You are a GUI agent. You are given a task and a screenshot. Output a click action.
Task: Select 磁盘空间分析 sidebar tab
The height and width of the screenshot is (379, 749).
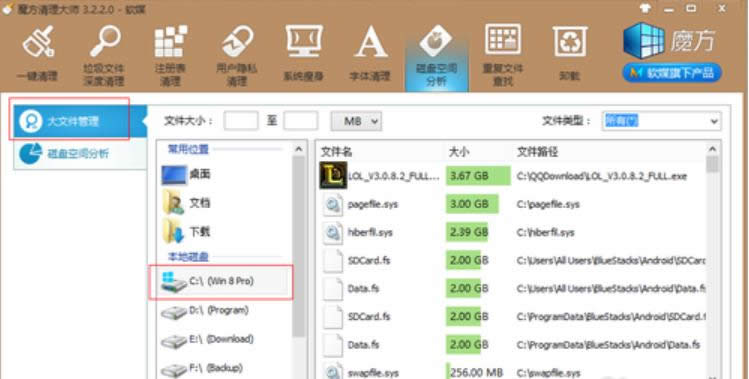[x=80, y=153]
